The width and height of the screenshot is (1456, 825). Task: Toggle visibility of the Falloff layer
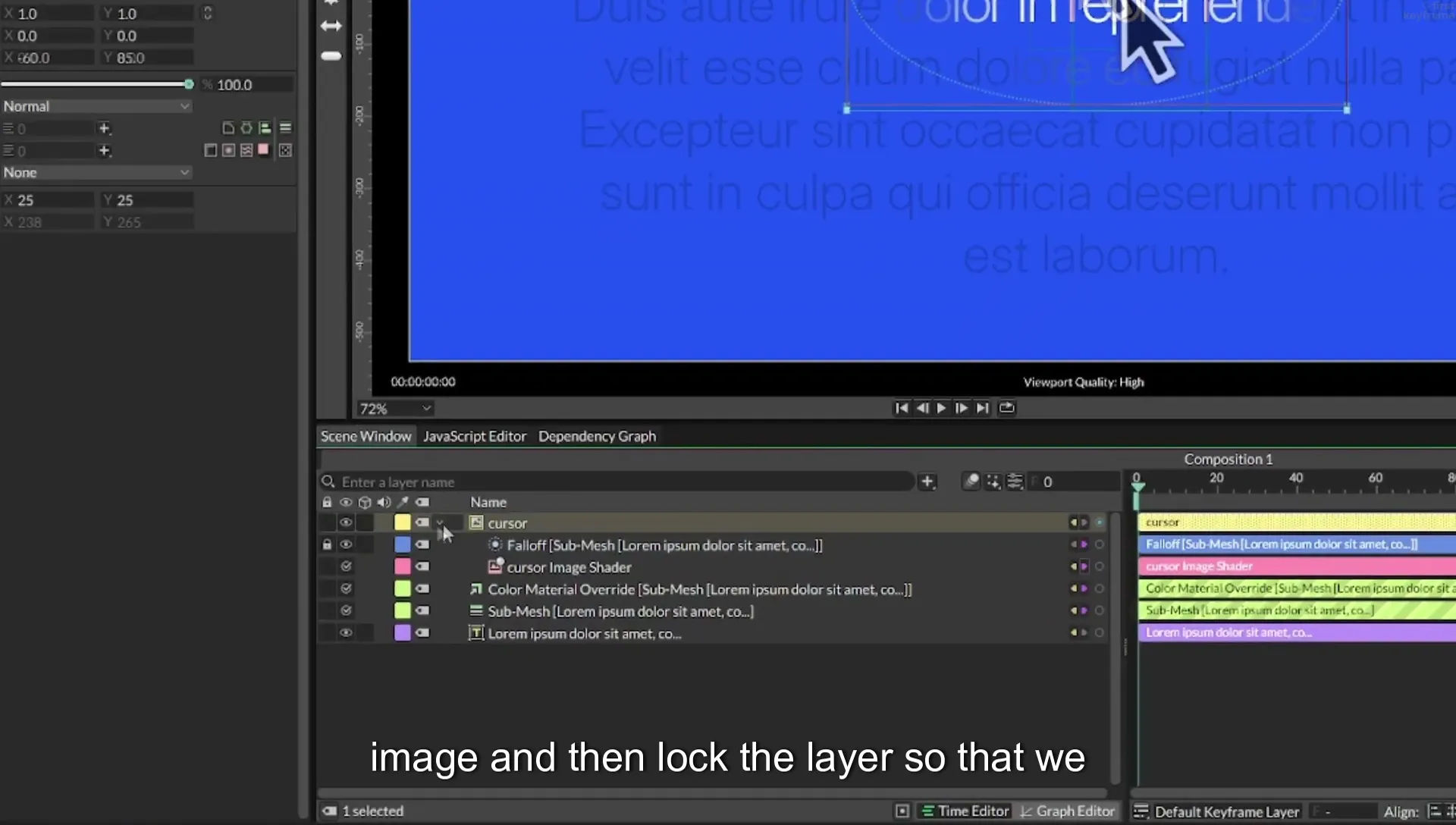346,544
